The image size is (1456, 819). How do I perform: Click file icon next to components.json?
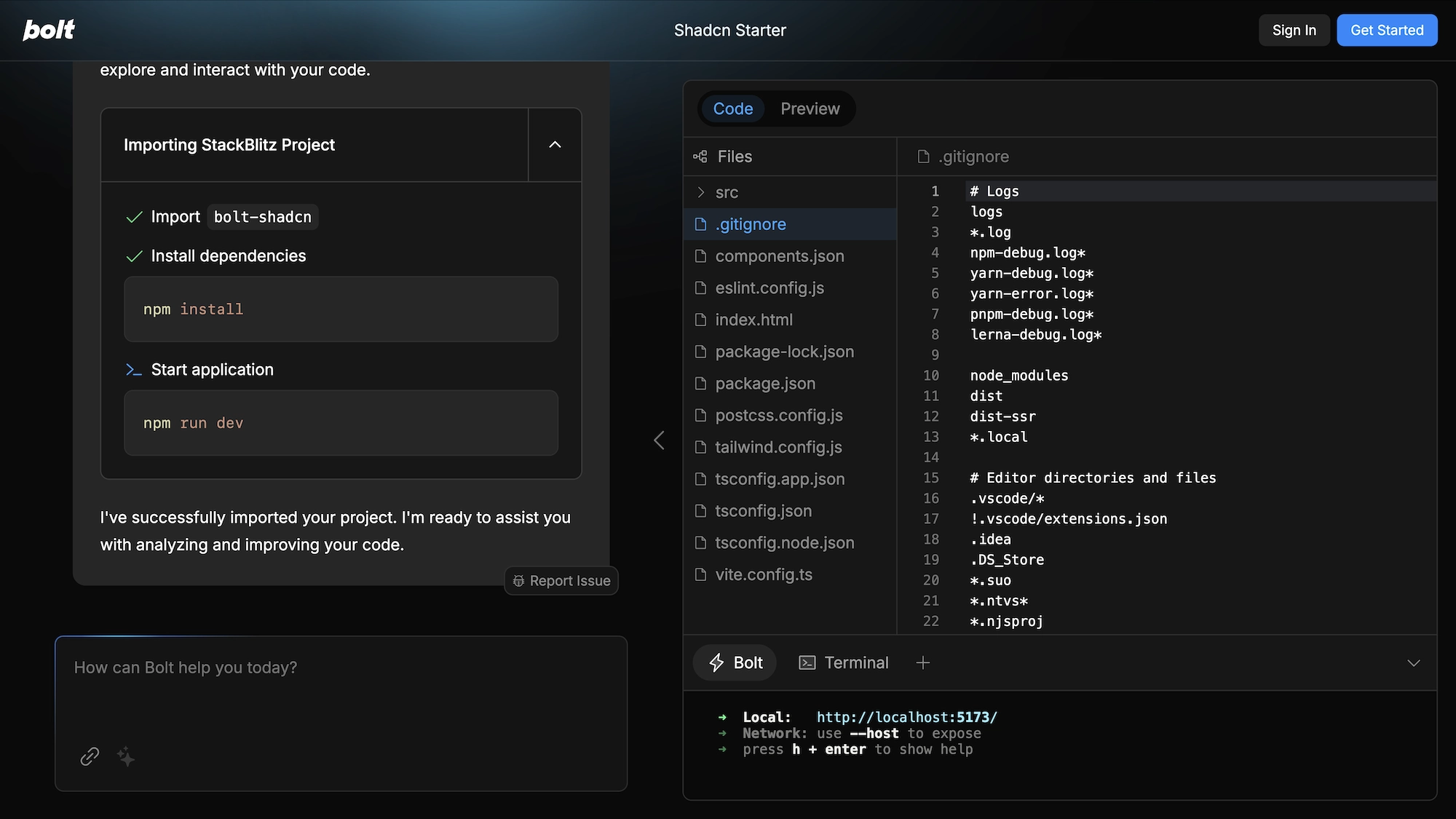coord(700,256)
